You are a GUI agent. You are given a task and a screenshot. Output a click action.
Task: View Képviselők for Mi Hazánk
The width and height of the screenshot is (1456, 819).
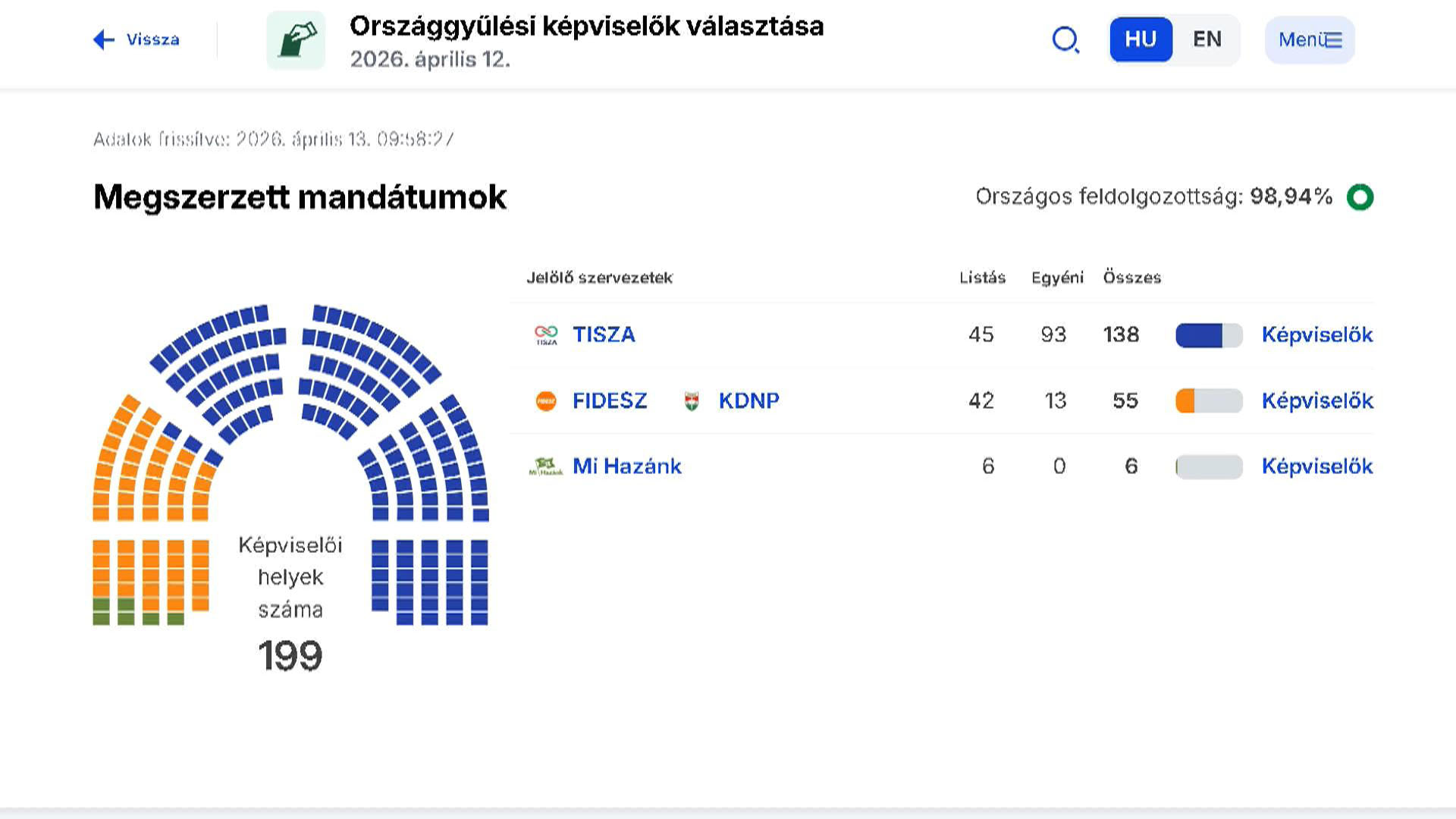click(1317, 466)
